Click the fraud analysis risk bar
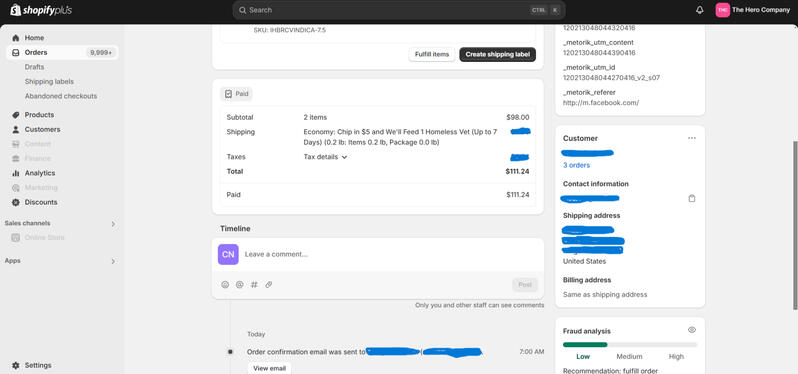The width and height of the screenshot is (798, 374). pos(630,345)
